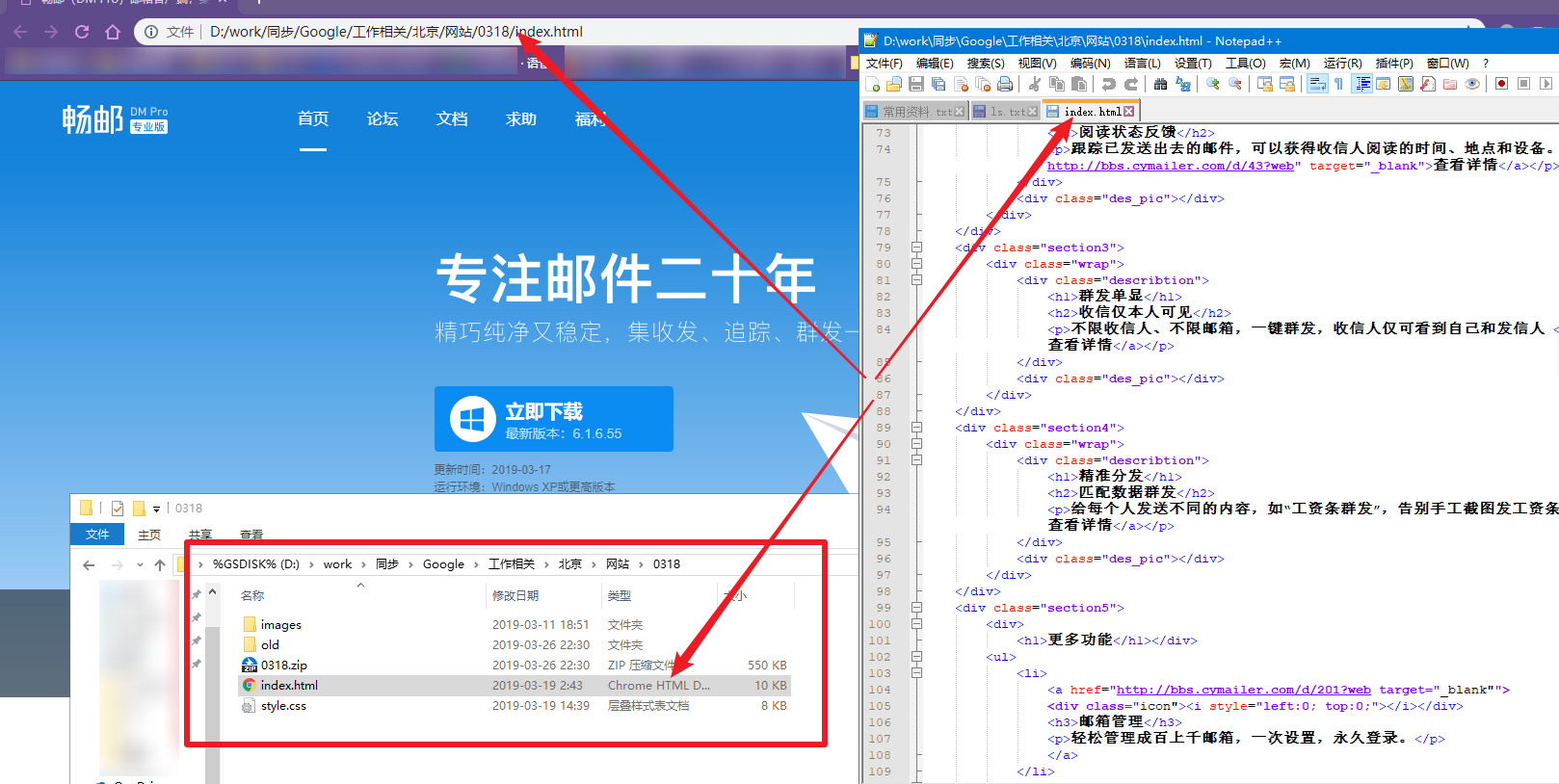Screen dimensions: 1559x784
Task: Open the Function List toolbar icon
Action: click(x=1428, y=85)
